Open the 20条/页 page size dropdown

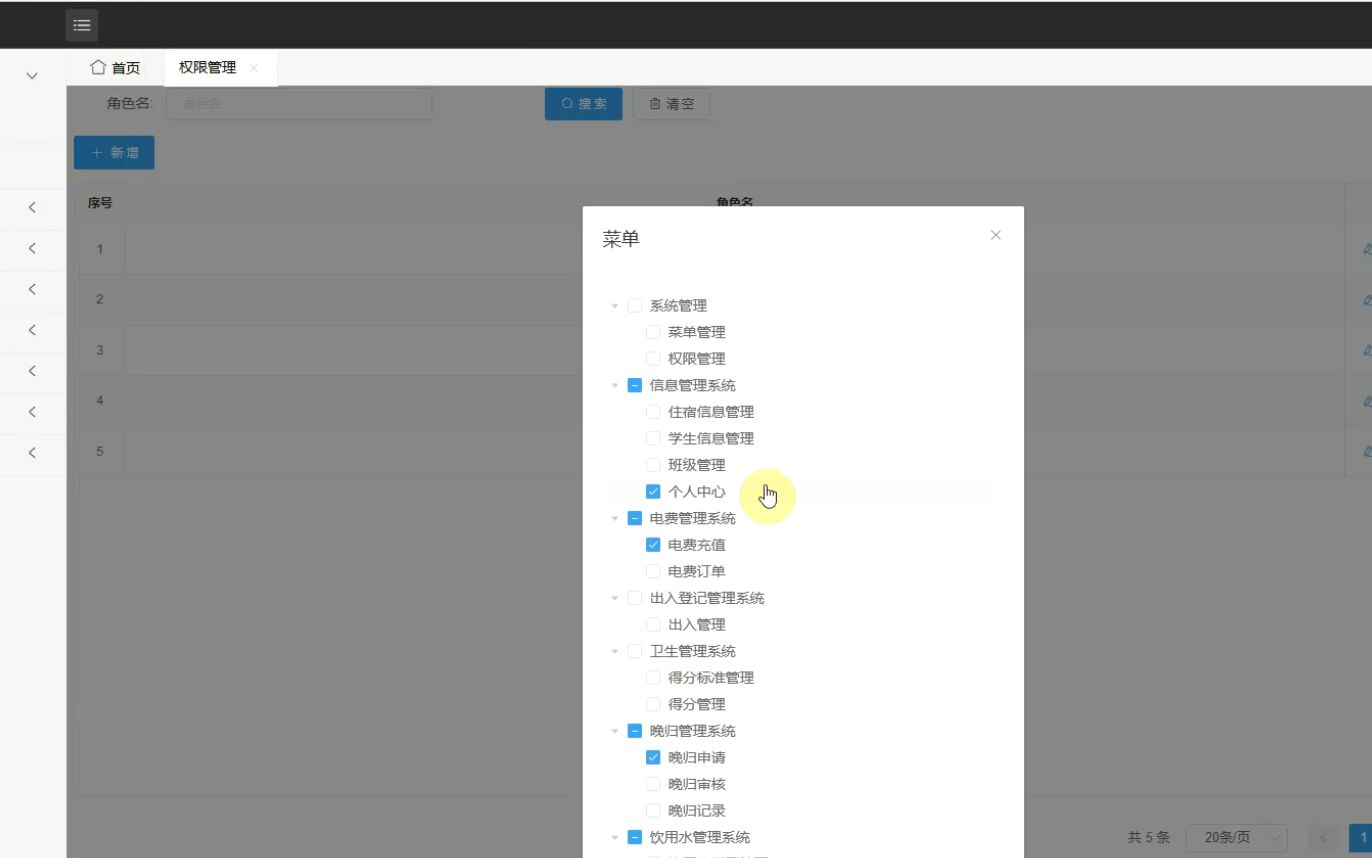(1236, 837)
